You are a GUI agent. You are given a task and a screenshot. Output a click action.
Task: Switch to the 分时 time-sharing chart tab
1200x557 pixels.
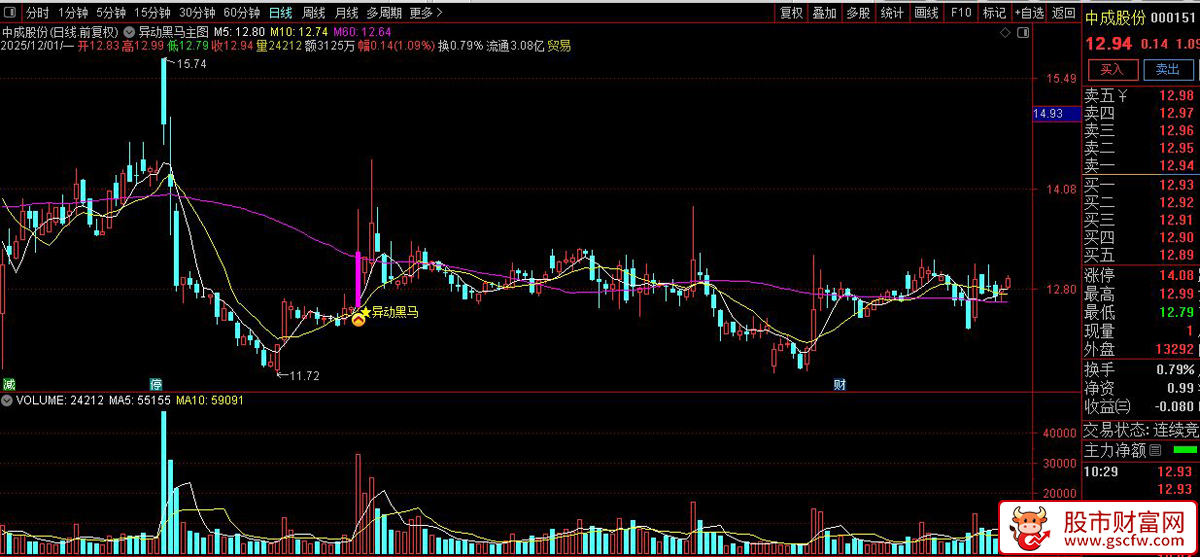point(37,13)
